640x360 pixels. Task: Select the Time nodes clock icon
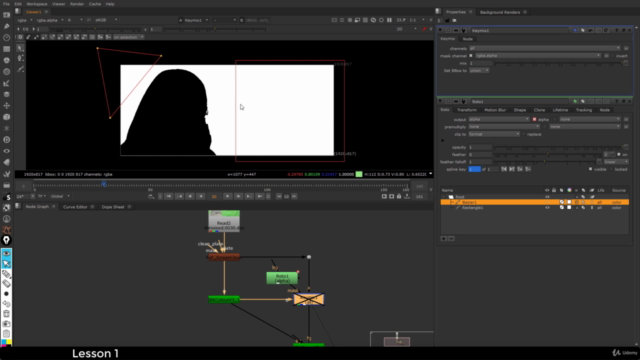(x=7, y=38)
